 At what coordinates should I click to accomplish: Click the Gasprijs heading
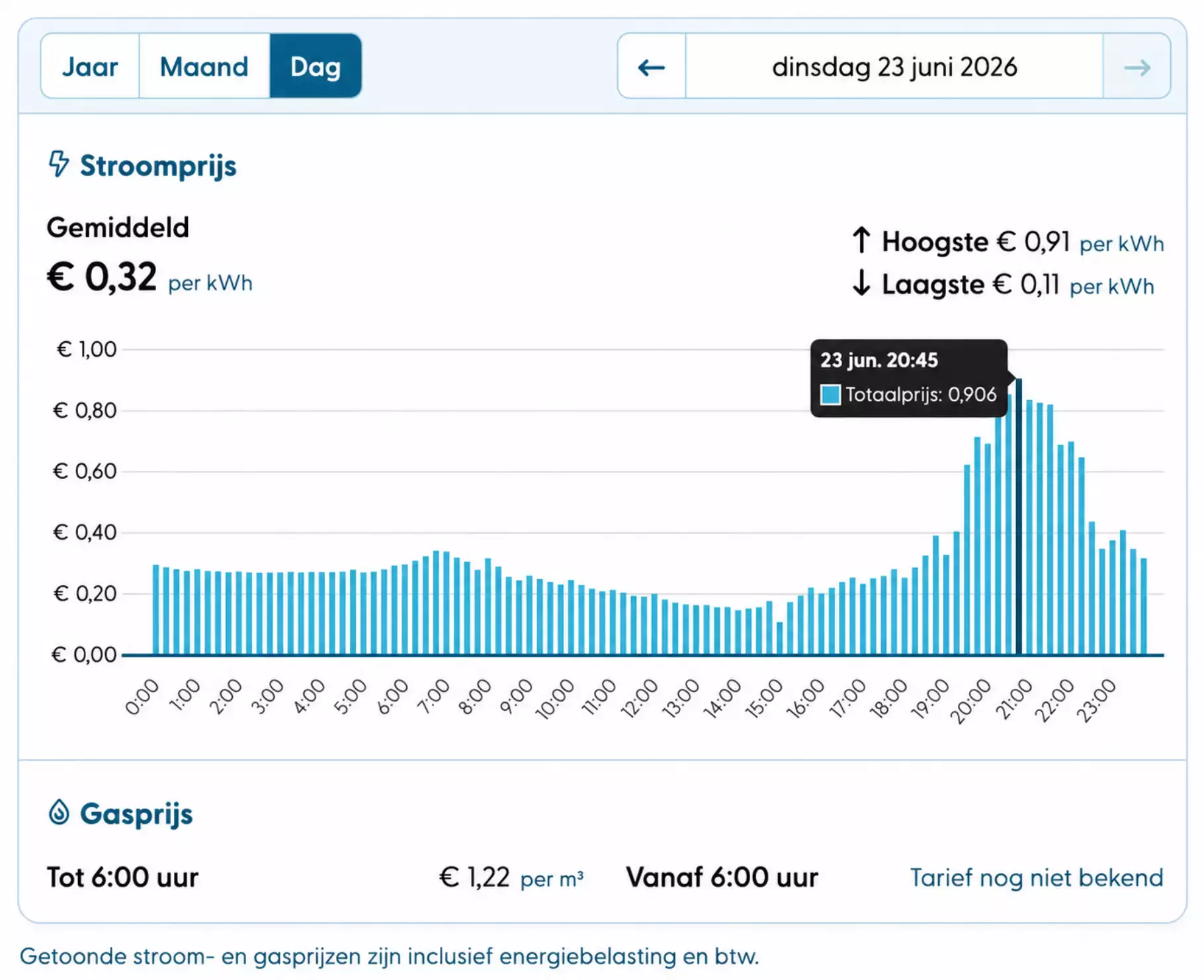(x=136, y=813)
